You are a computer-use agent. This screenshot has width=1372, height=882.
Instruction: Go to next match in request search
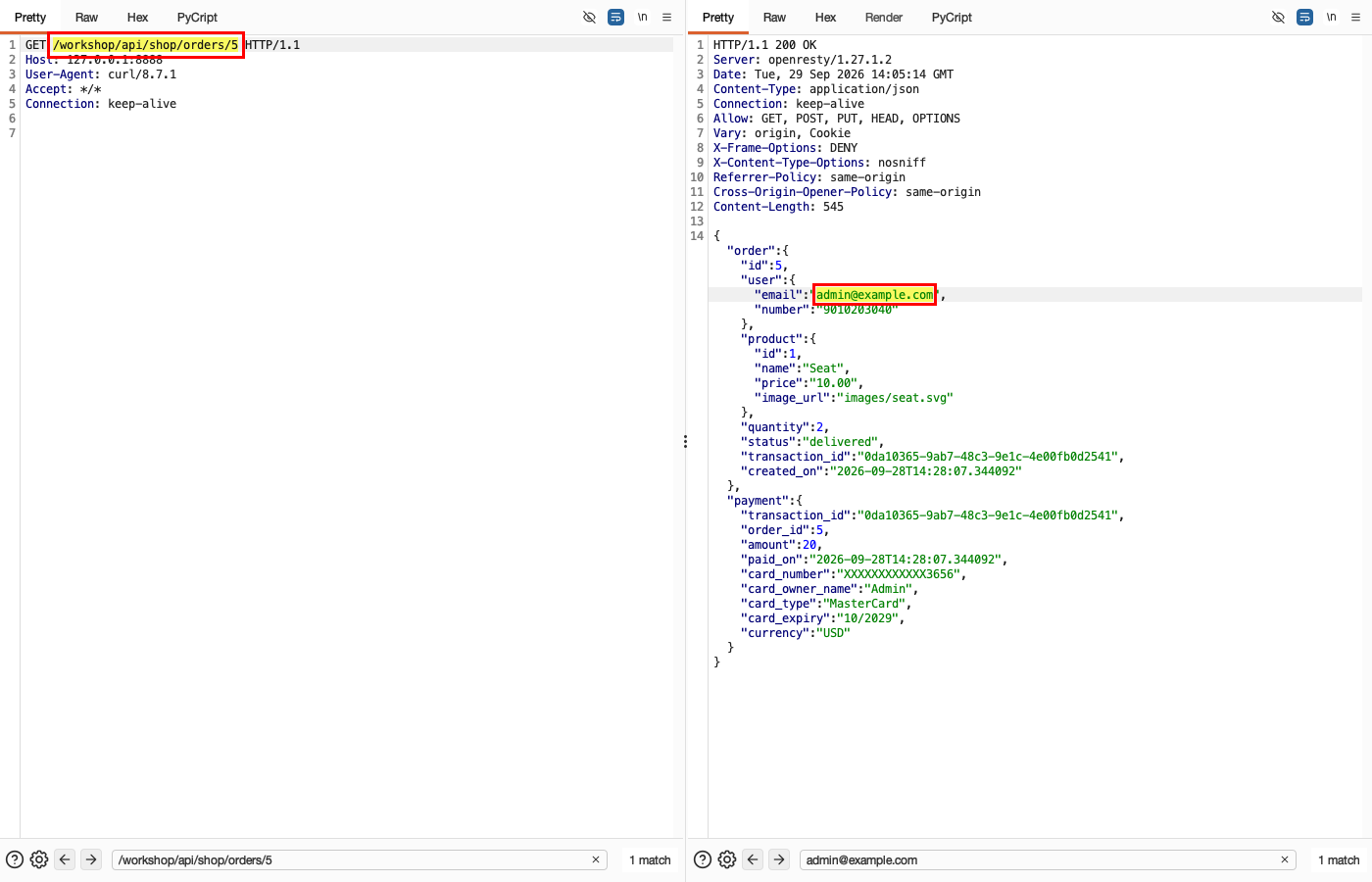coord(91,859)
